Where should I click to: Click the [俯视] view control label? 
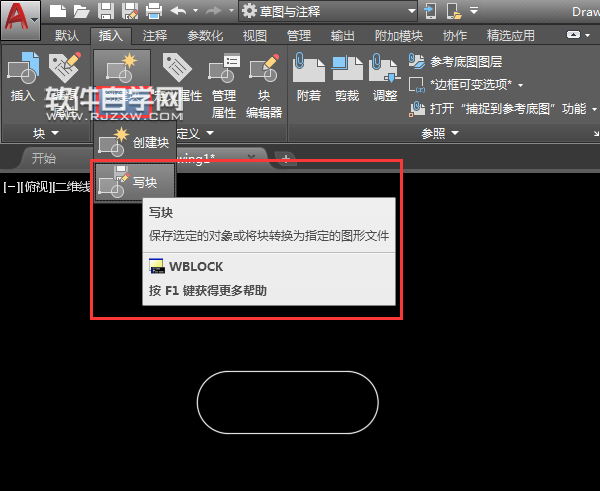[34, 187]
